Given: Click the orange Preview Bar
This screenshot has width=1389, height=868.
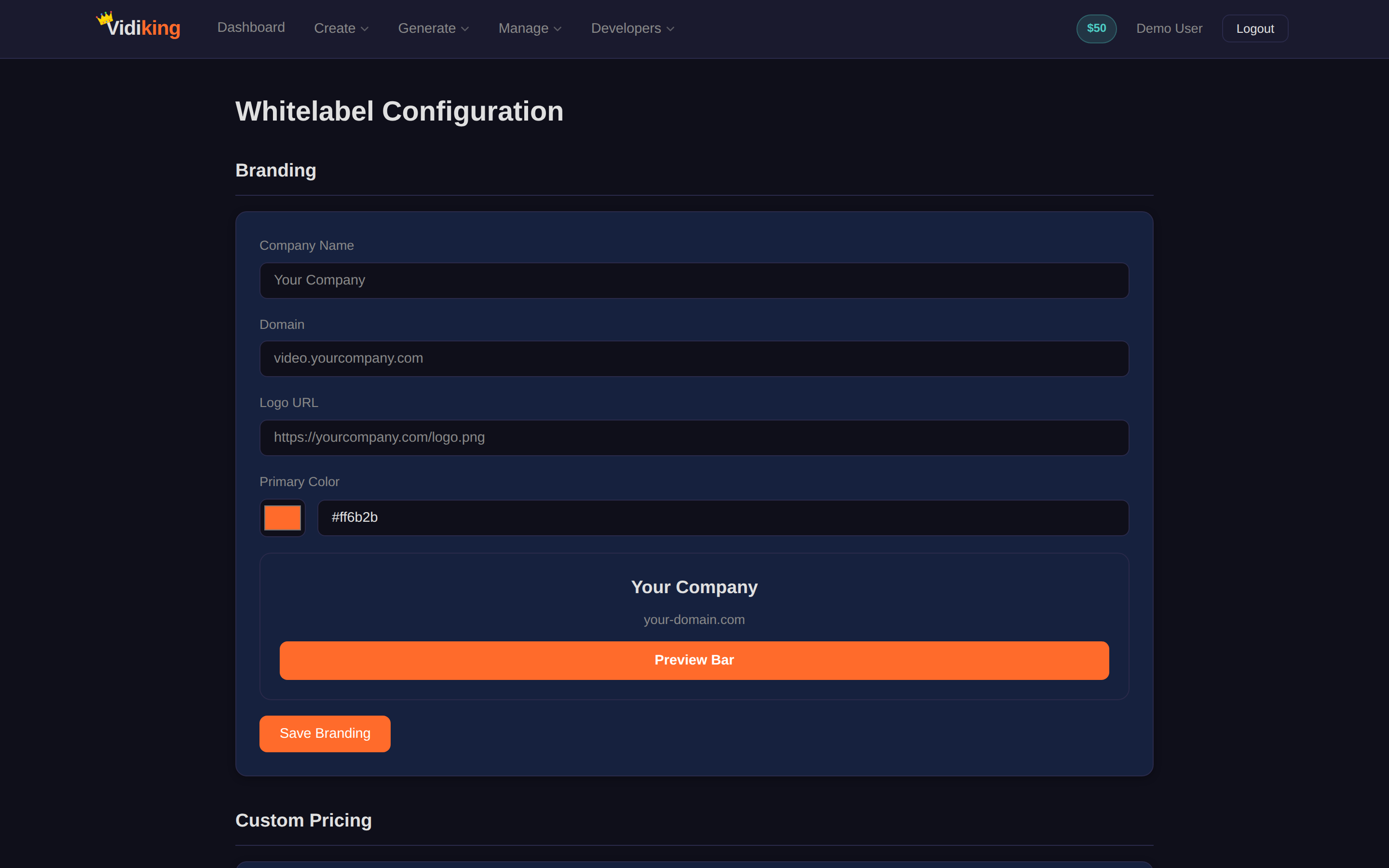Looking at the screenshot, I should [694, 660].
